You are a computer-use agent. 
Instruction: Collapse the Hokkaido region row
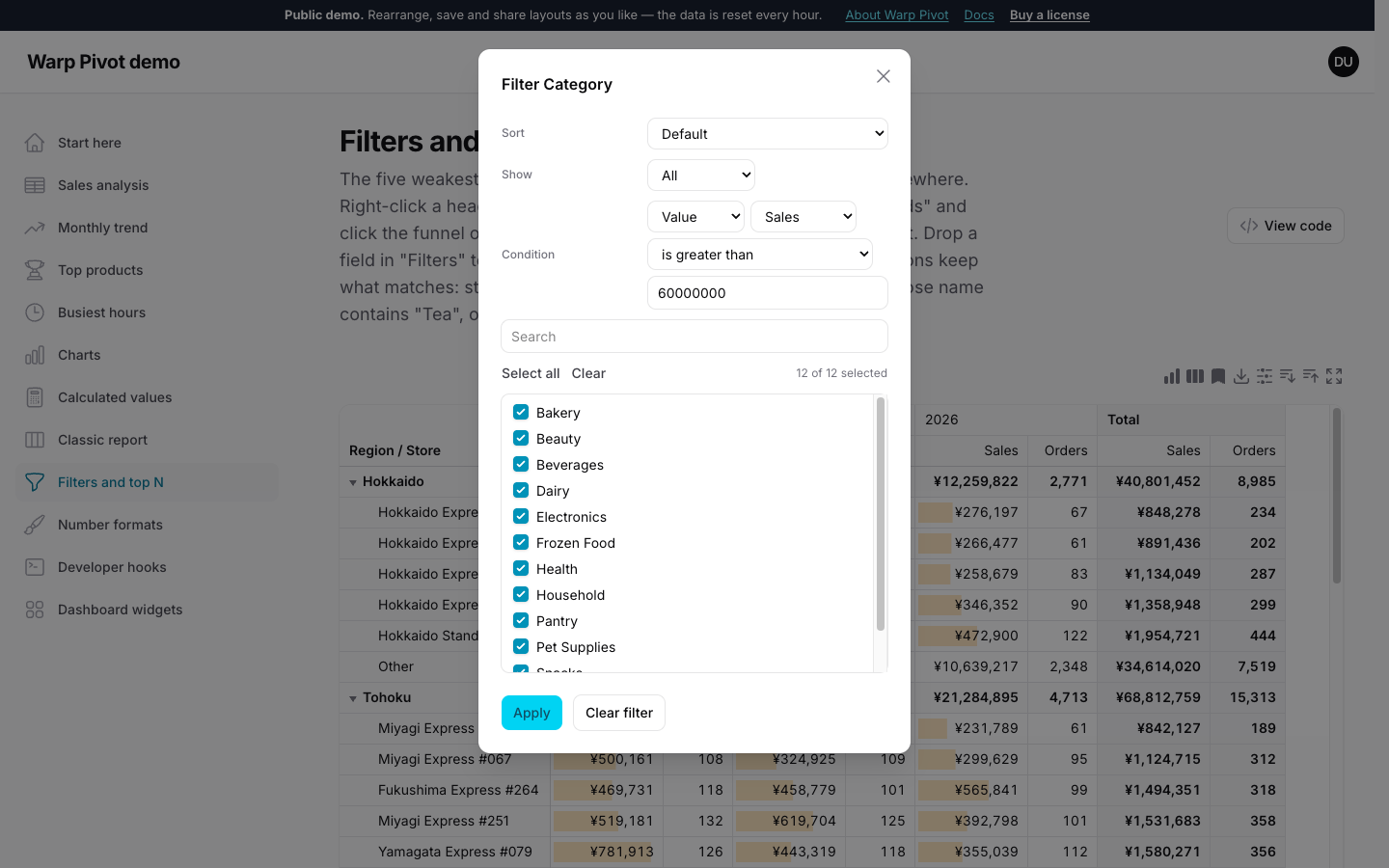[x=353, y=482]
